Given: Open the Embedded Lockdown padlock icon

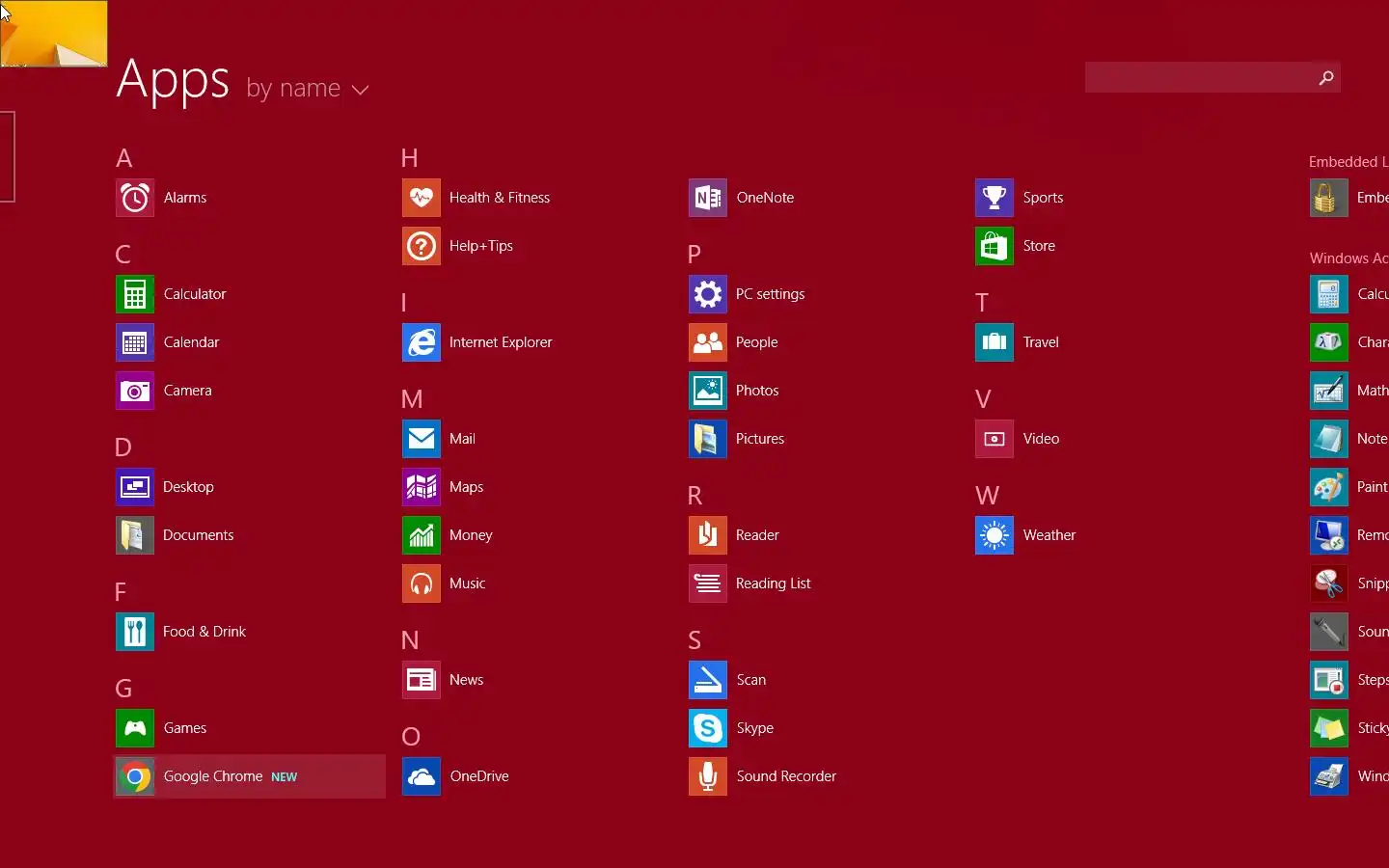Looking at the screenshot, I should pos(1329,198).
